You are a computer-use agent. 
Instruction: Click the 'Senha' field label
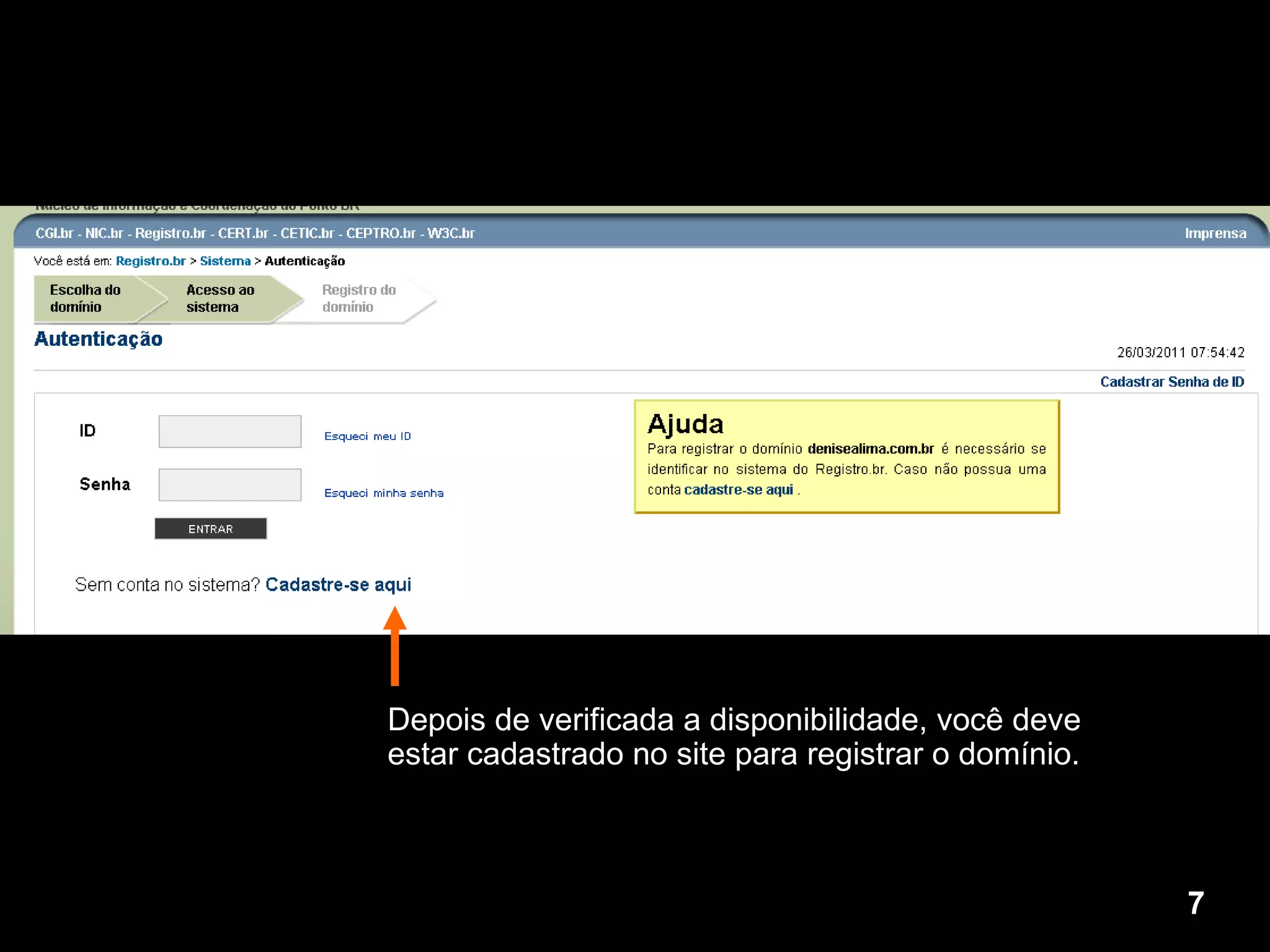pyautogui.click(x=105, y=484)
